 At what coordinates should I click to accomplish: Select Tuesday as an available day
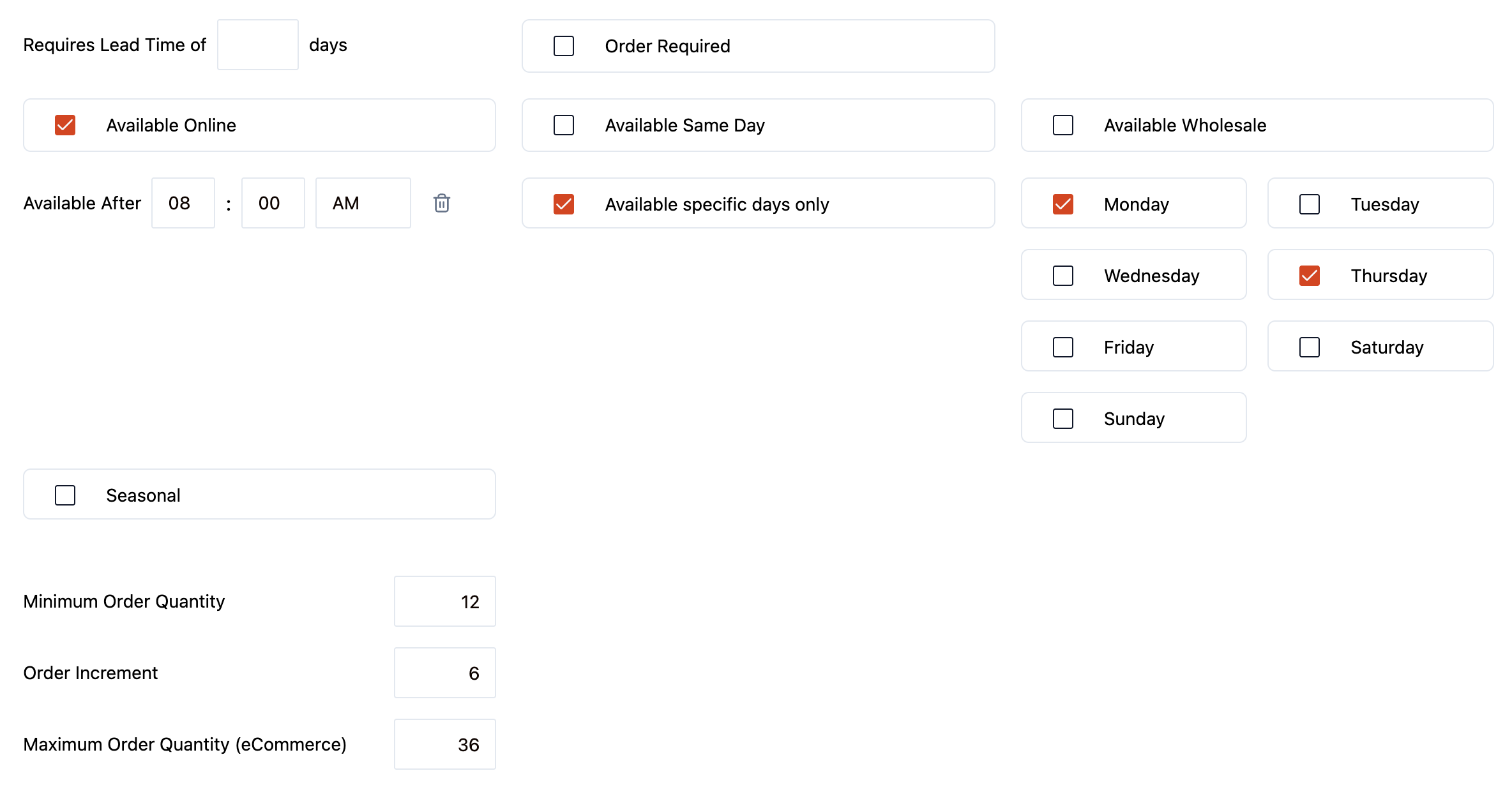[1309, 204]
